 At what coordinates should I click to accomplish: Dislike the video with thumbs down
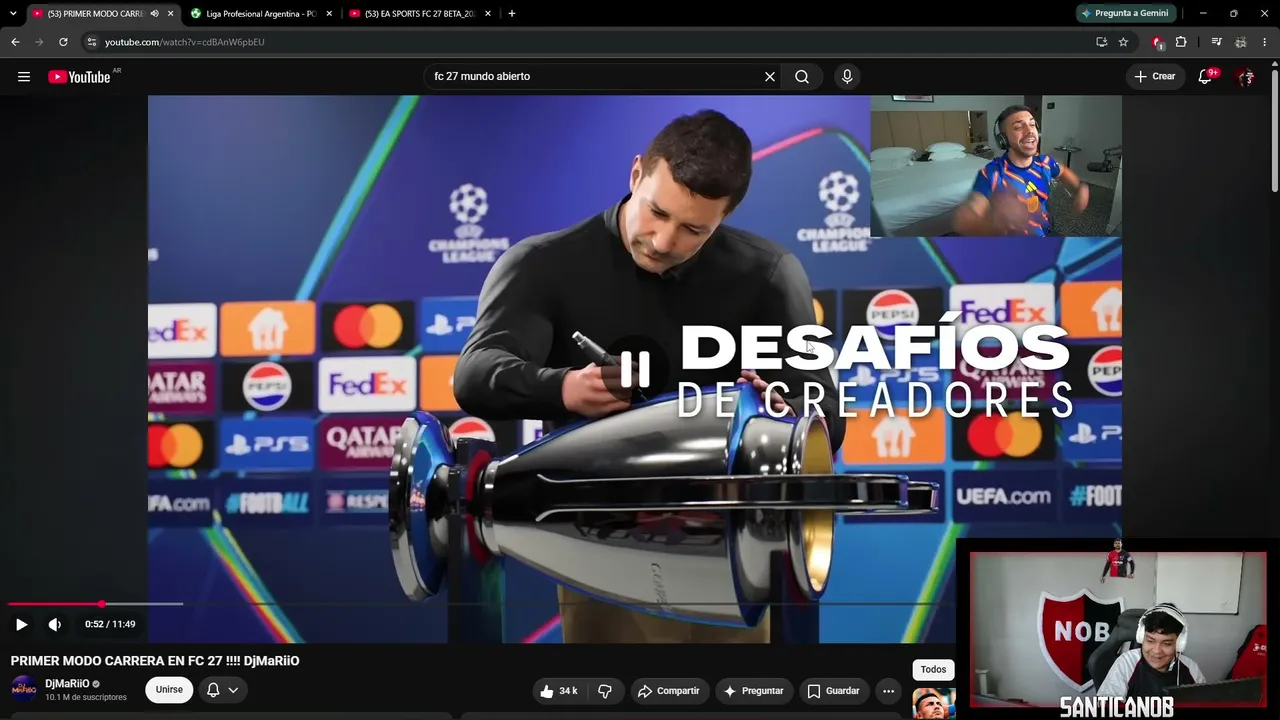[605, 691]
